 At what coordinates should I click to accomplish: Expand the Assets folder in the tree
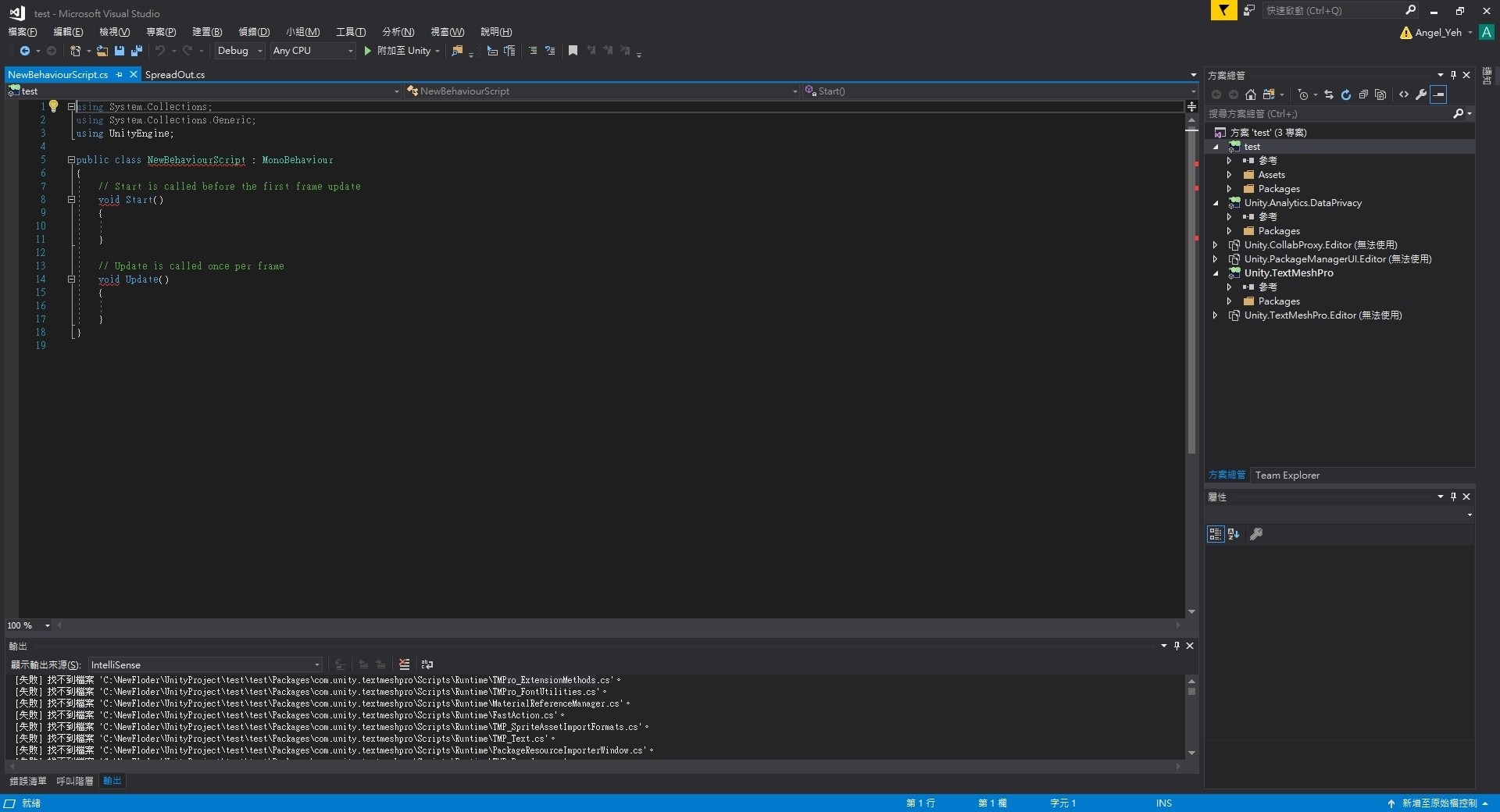(1229, 175)
